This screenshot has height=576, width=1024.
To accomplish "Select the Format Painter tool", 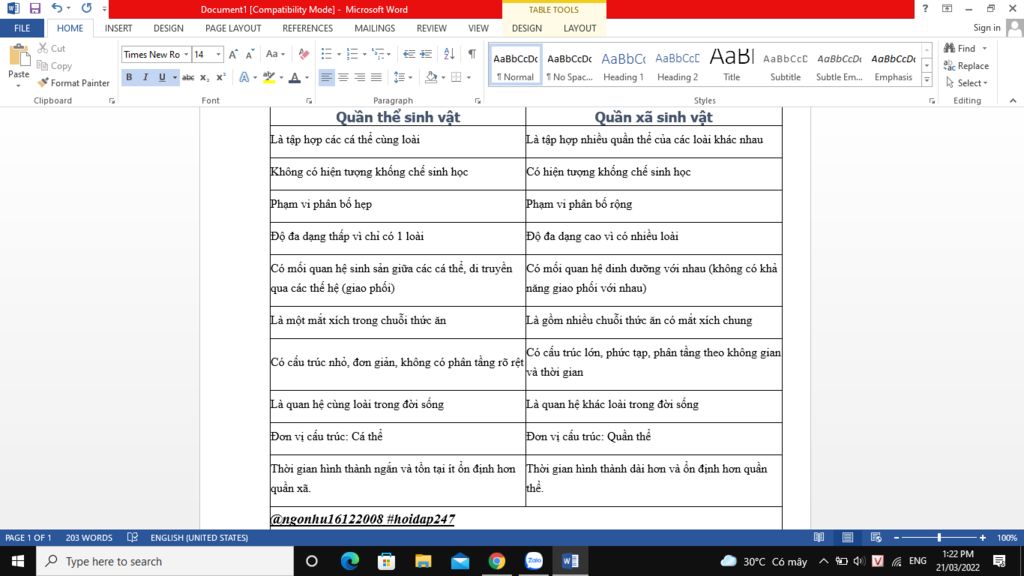I will [74, 83].
